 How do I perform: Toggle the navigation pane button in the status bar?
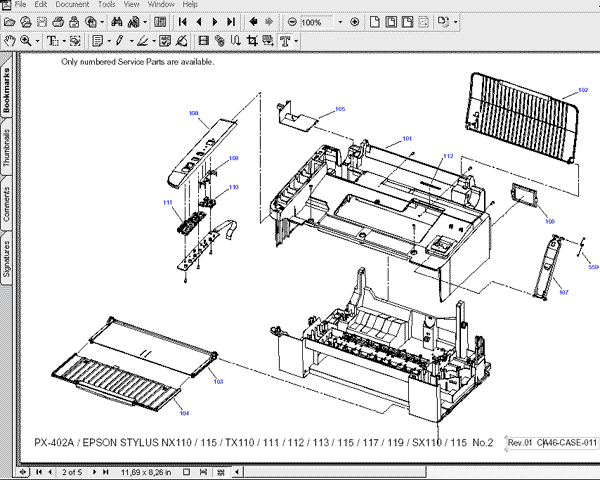tap(23, 472)
